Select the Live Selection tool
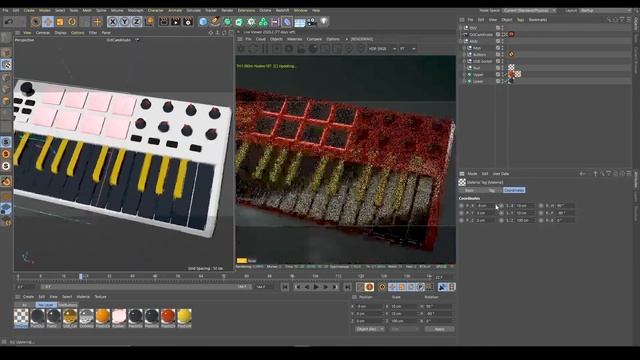The image size is (640, 360). (x=36, y=22)
